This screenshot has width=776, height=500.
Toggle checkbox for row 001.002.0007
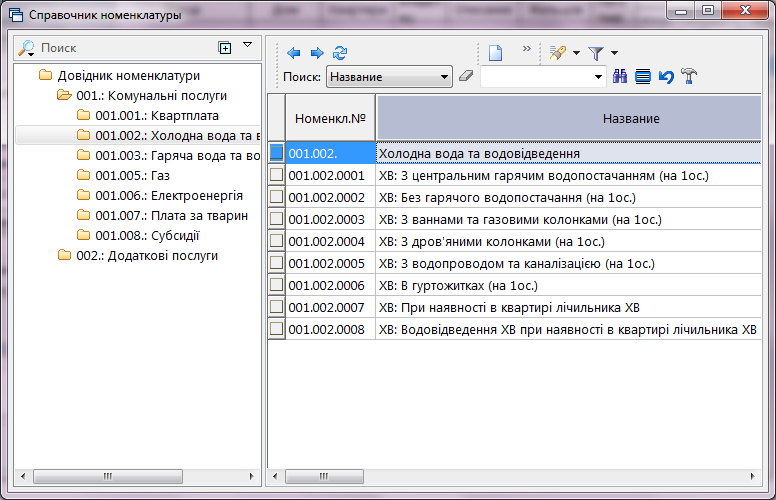click(276, 306)
